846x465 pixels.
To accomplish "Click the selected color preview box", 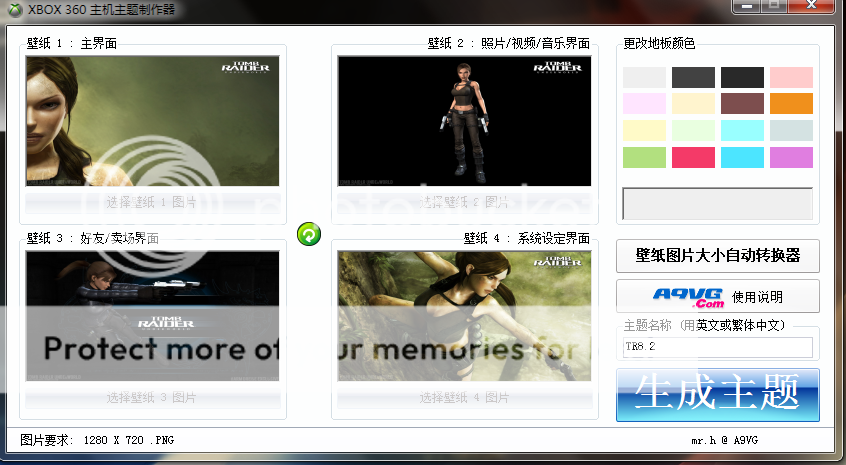I will (x=718, y=203).
